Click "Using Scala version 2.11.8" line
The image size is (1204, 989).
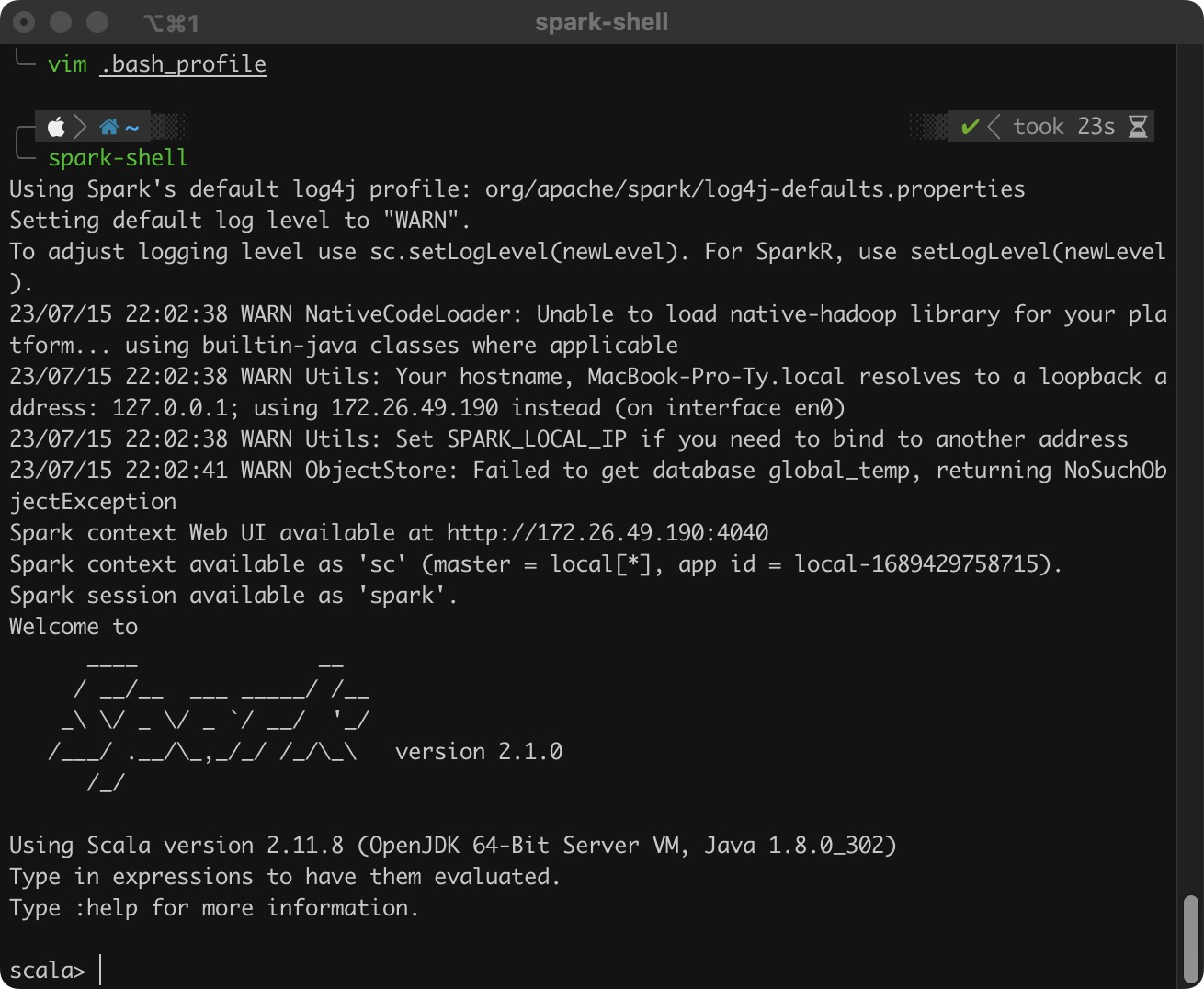452,846
